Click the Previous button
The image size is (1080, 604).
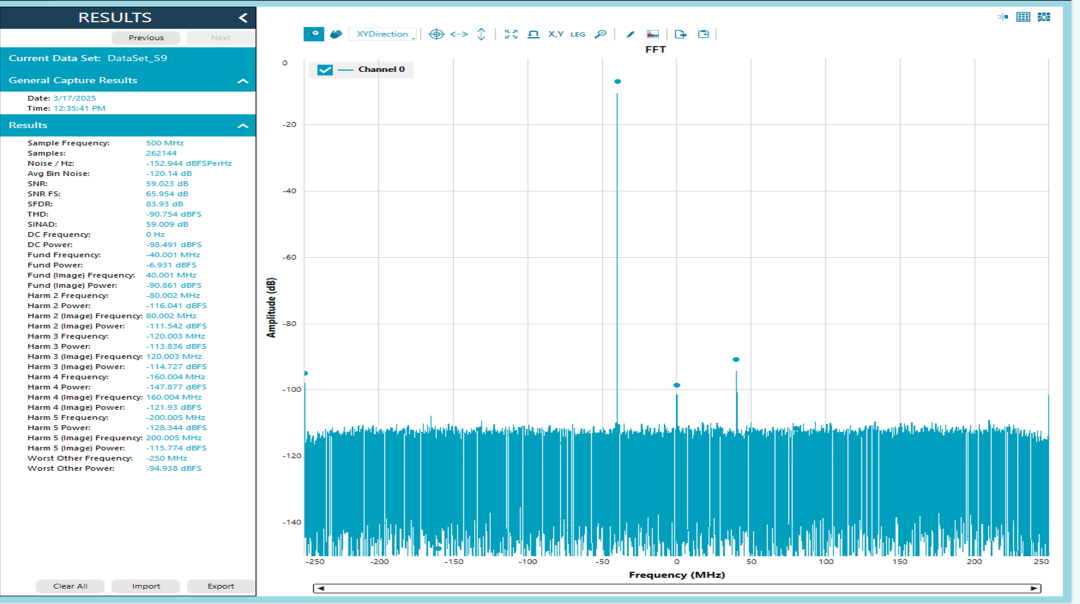pos(146,37)
